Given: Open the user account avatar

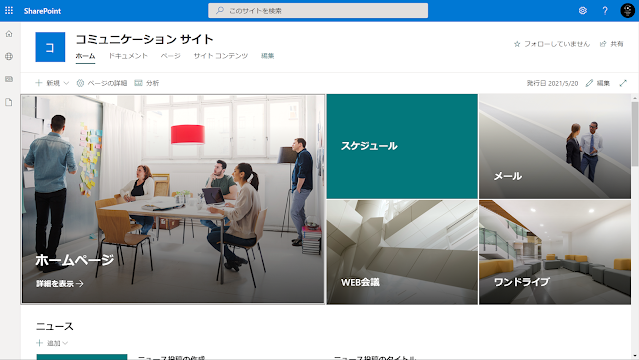Looking at the screenshot, I should (628, 11).
